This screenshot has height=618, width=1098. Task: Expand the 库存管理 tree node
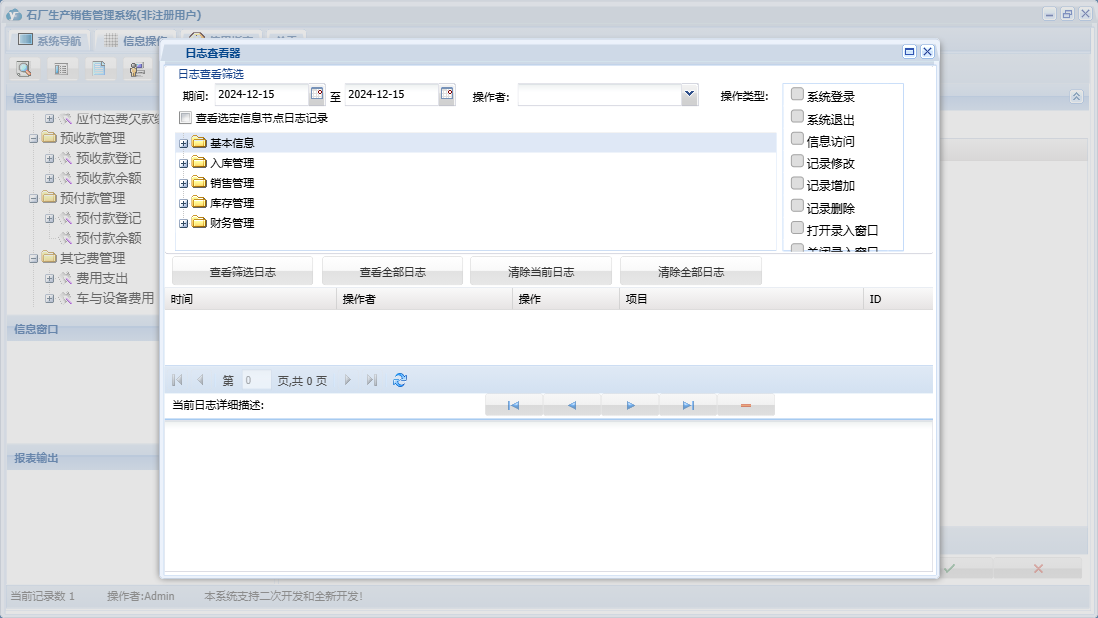pos(183,204)
